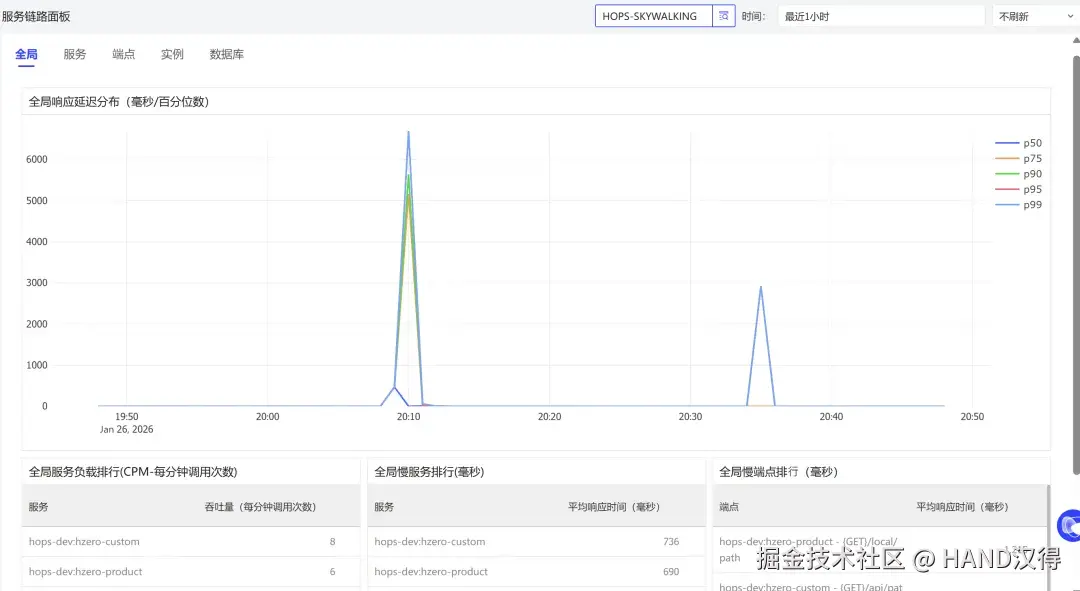
Task: Toggle the p99 legend series
Action: [x=1019, y=205]
